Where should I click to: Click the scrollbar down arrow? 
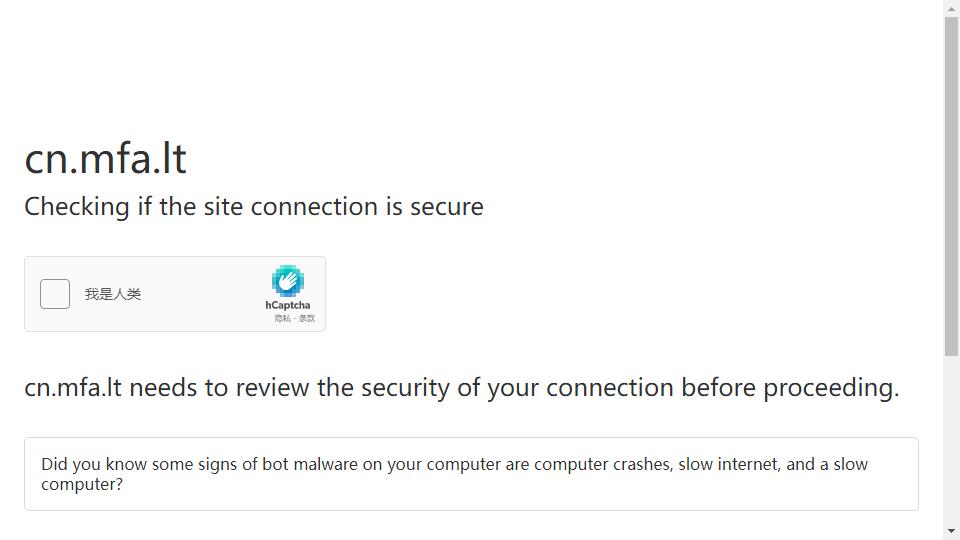951,531
